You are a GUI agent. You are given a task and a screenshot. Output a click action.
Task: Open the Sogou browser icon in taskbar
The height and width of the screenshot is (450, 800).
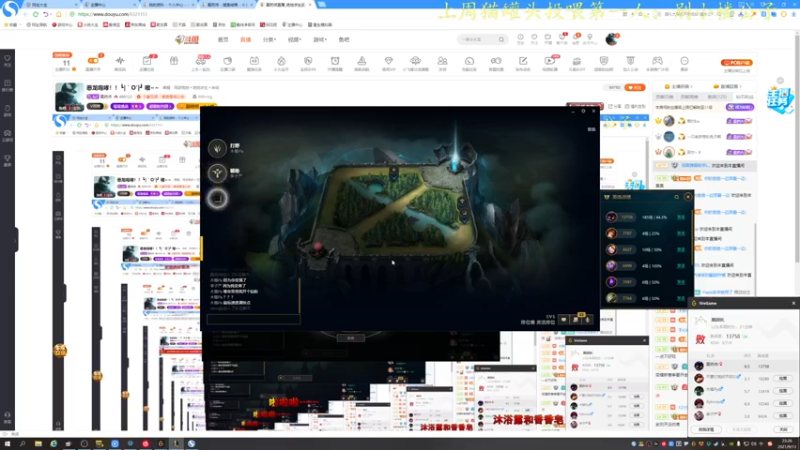click(191, 444)
